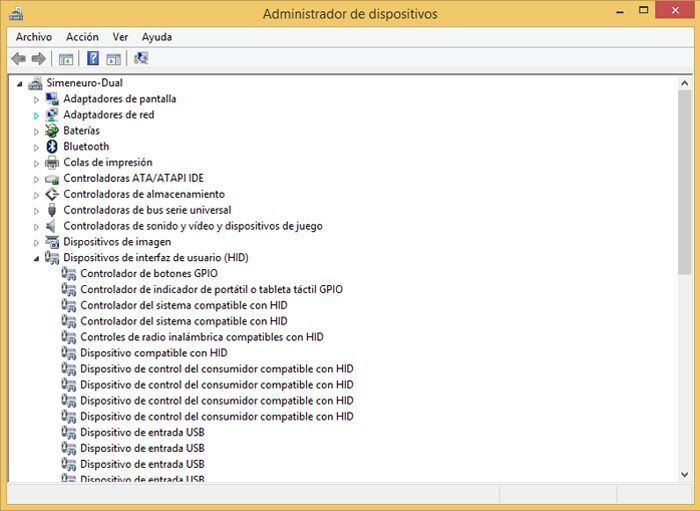
Task: Select Controlador de indicador de portátil GPIO
Action: click(211, 289)
